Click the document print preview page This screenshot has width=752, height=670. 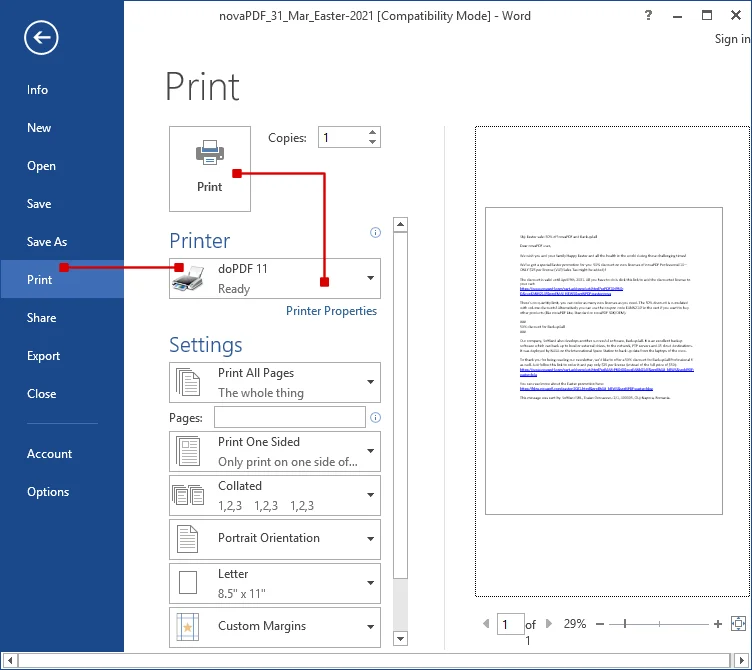coord(604,361)
